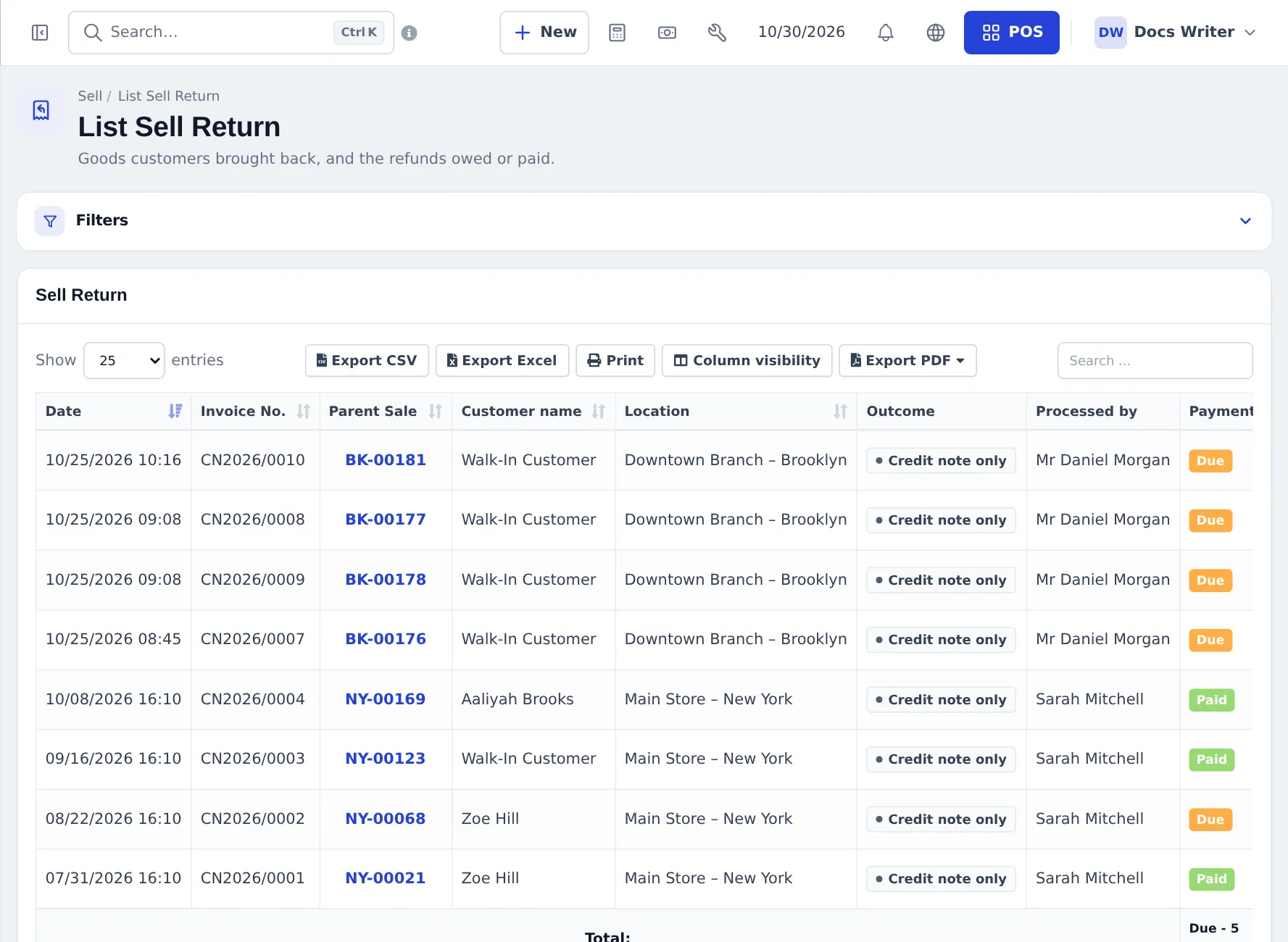This screenshot has height=942, width=1288.
Task: Expand the Filters section chevron
Action: click(1245, 221)
